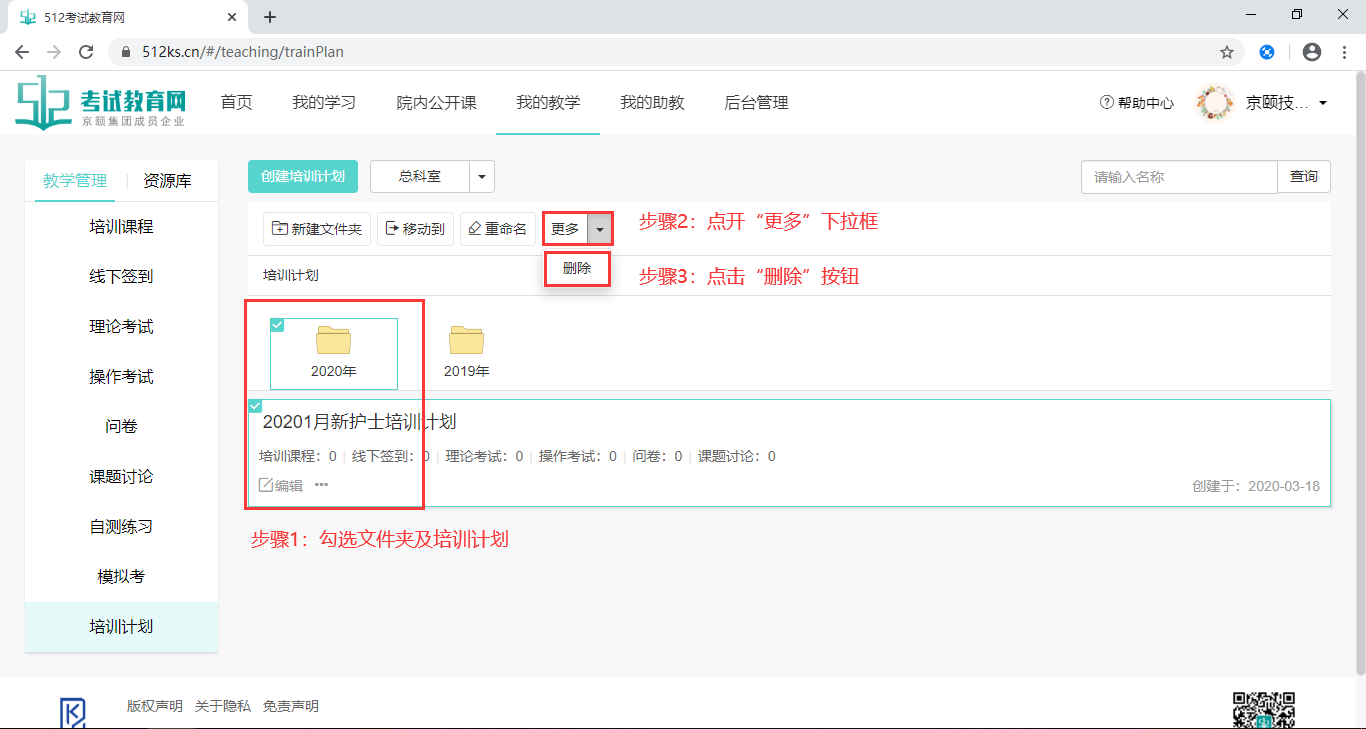The image size is (1366, 729).
Task: Click the 创建培训计划 button
Action: point(303,177)
